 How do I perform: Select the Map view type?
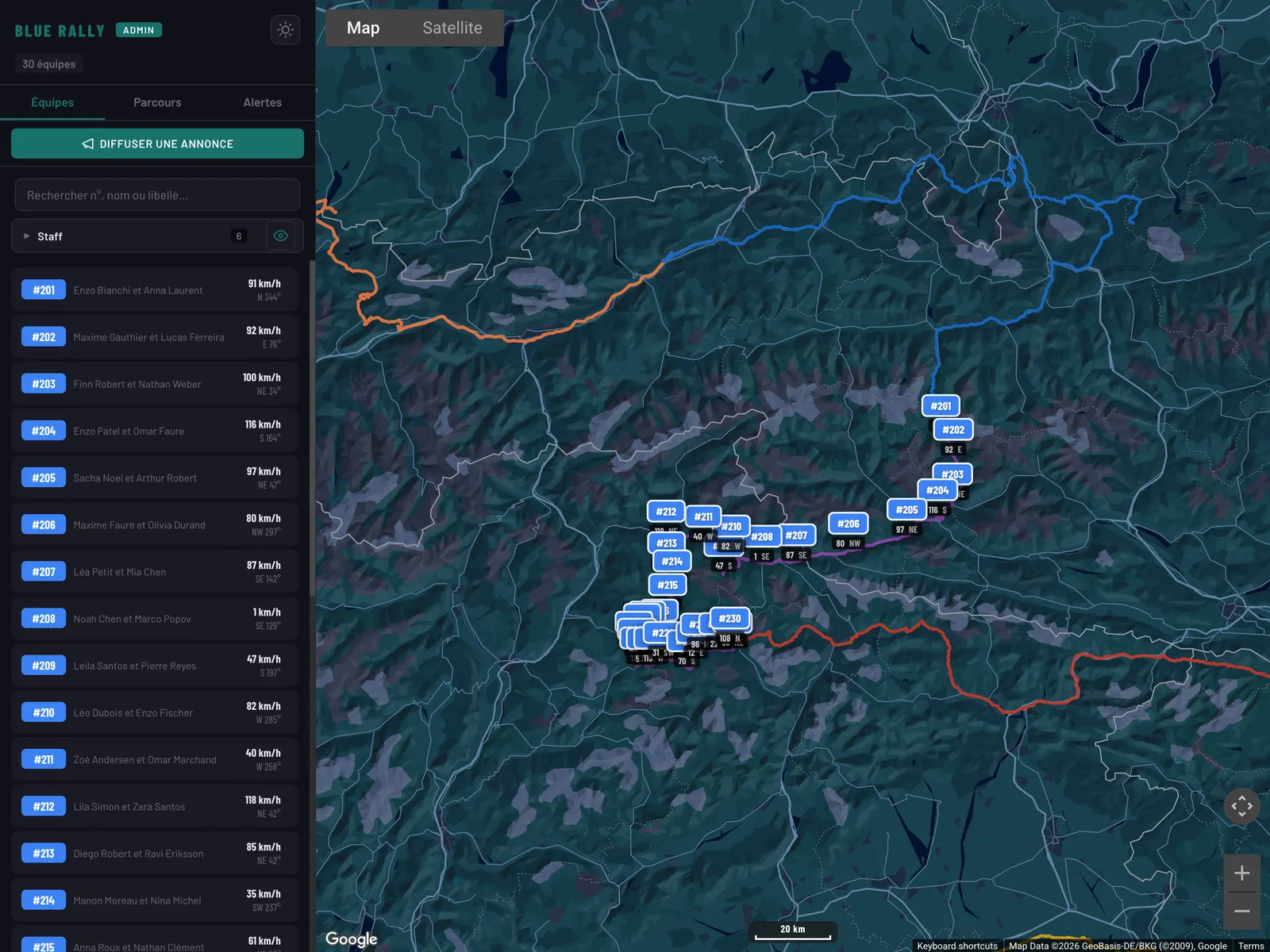tap(363, 28)
